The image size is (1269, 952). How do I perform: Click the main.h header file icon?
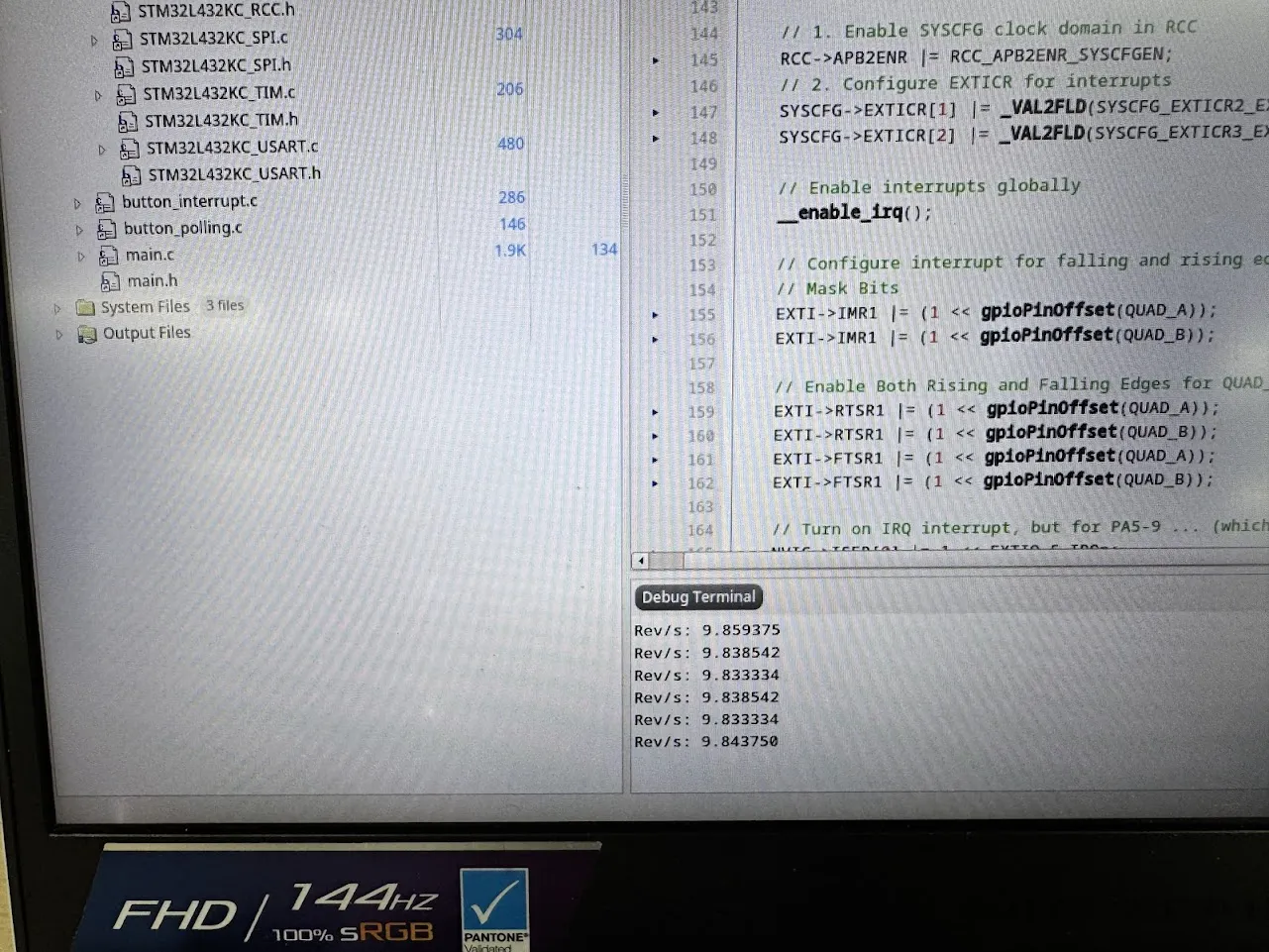click(x=110, y=280)
